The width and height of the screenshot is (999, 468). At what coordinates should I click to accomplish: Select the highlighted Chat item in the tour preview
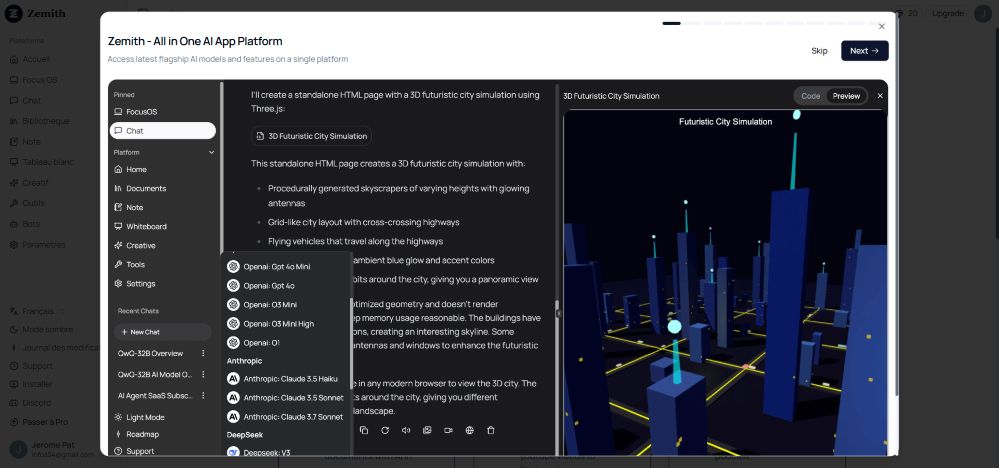tap(162, 131)
